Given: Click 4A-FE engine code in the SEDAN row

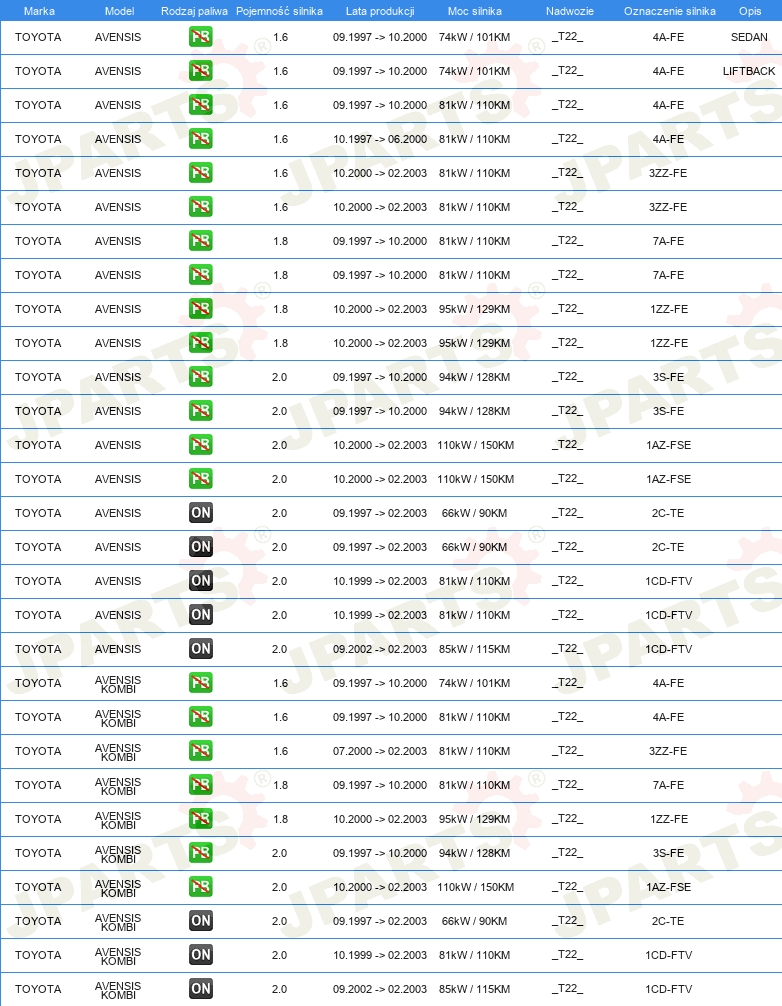Looking at the screenshot, I should pos(668,37).
